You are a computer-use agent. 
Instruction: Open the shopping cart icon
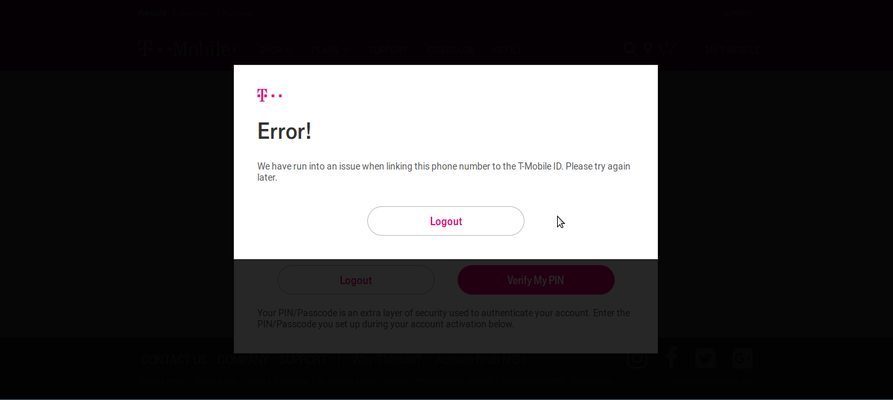[x=667, y=49]
